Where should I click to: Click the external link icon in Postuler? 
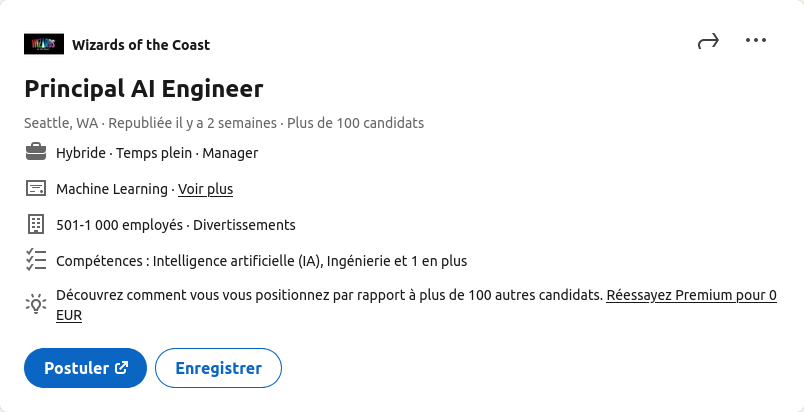[x=122, y=368]
